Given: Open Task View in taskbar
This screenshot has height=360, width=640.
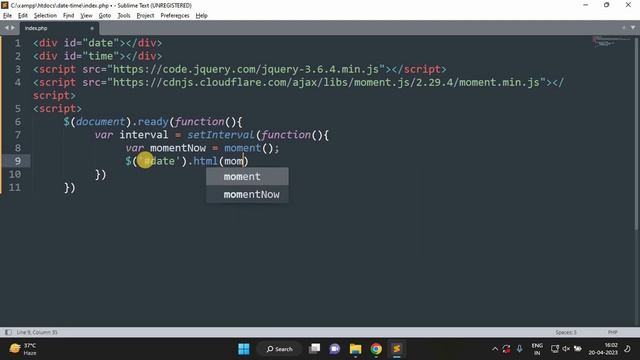Looking at the screenshot, I should 314,349.
